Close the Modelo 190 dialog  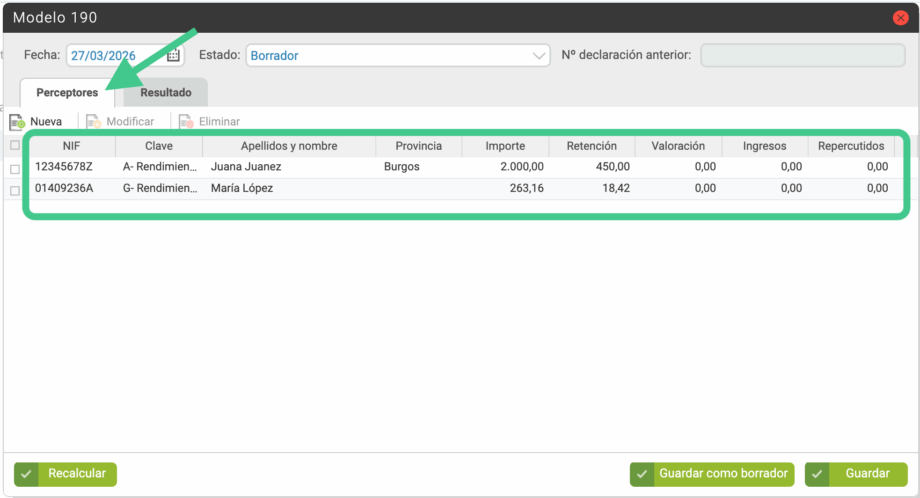pos(901,18)
